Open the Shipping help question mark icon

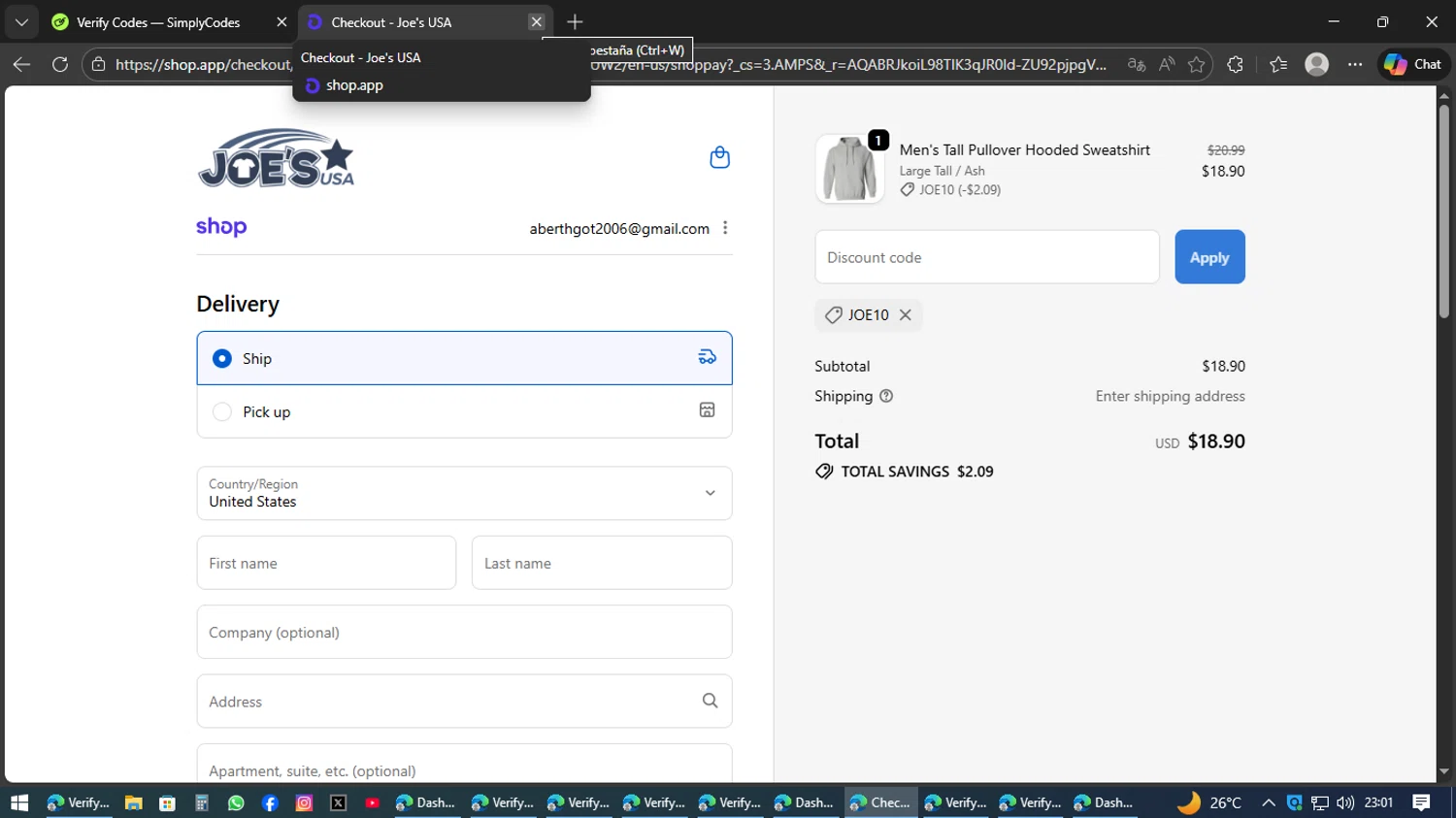tap(886, 396)
